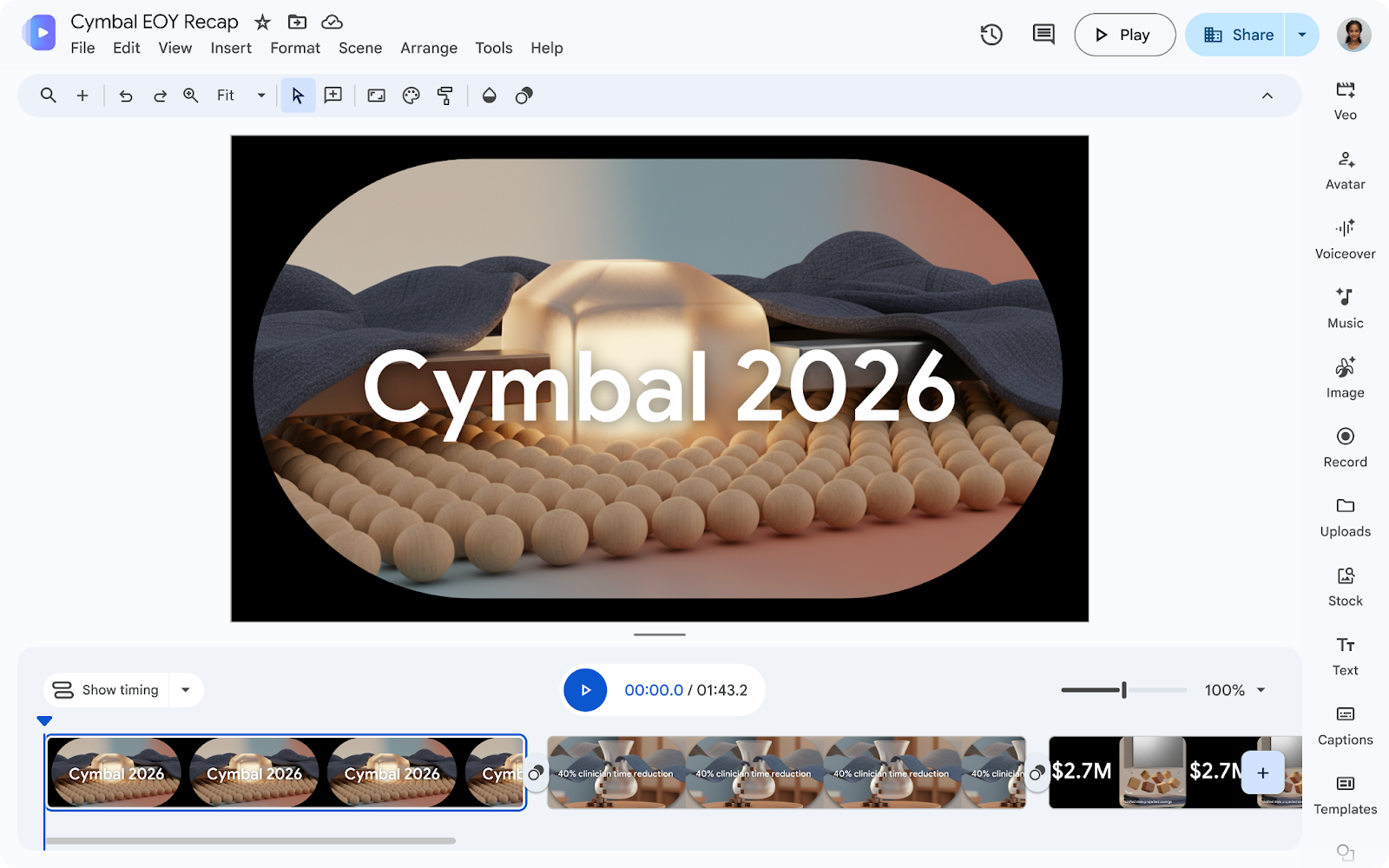
Task: Click the transition icon after the Cymbal 2026 scene
Action: coord(536,773)
